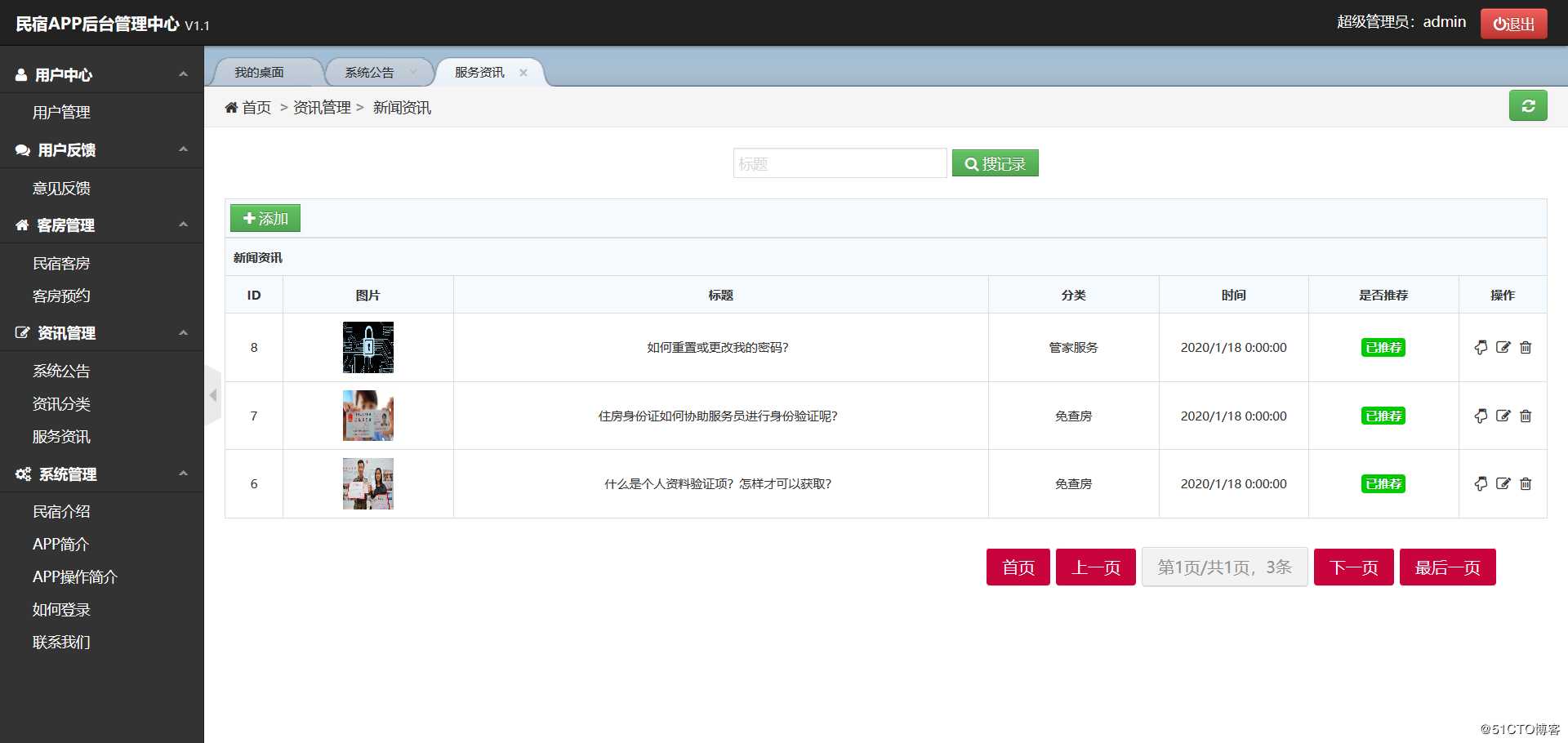
Task: Edit the ID 7 news row
Action: point(1503,416)
